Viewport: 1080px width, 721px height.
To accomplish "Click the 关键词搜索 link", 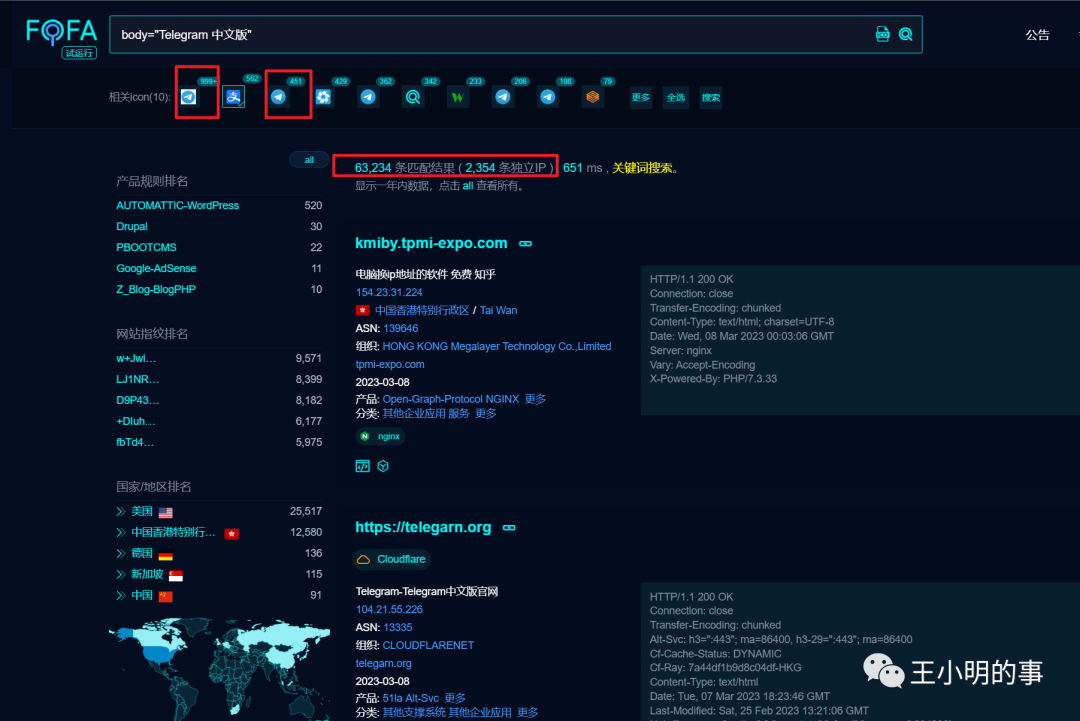I will click(x=642, y=167).
